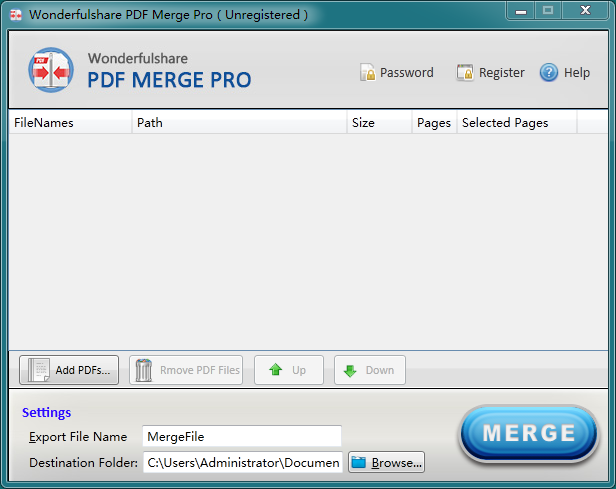Click the blue folder icon on Browse

click(x=359, y=462)
